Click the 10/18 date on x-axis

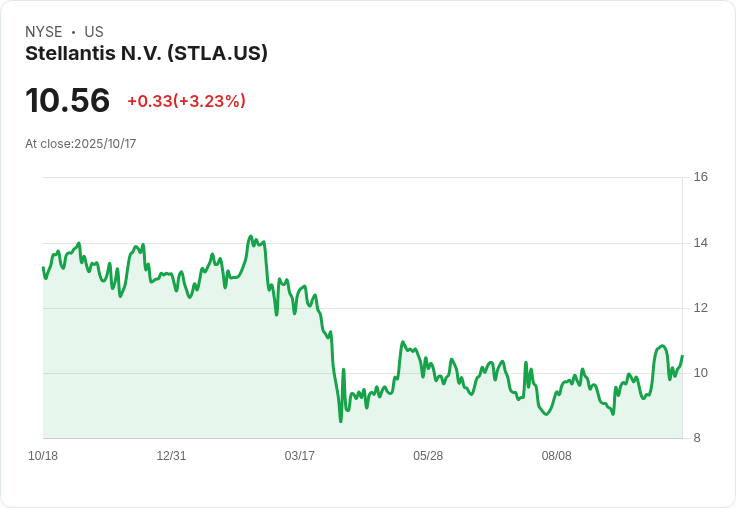43,456
